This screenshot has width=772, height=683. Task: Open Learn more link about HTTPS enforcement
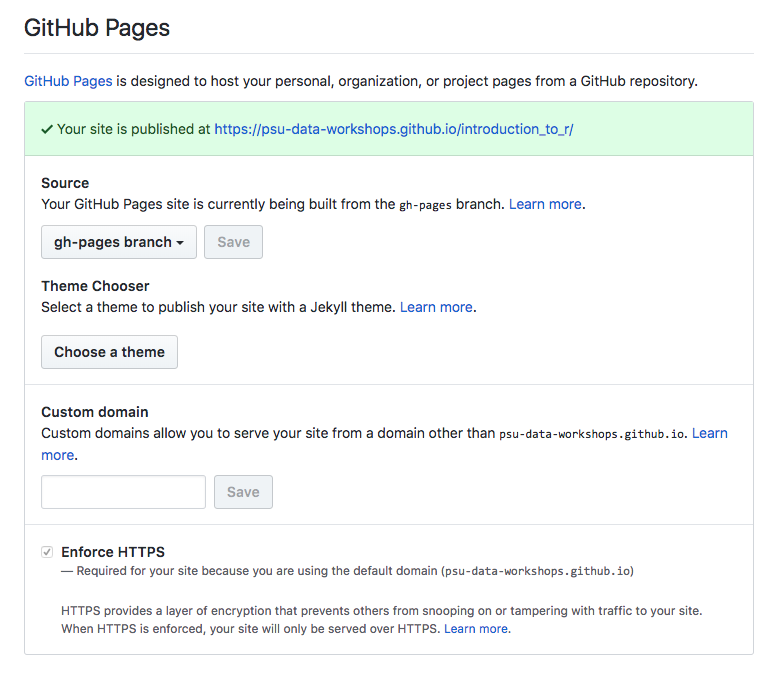(x=476, y=629)
